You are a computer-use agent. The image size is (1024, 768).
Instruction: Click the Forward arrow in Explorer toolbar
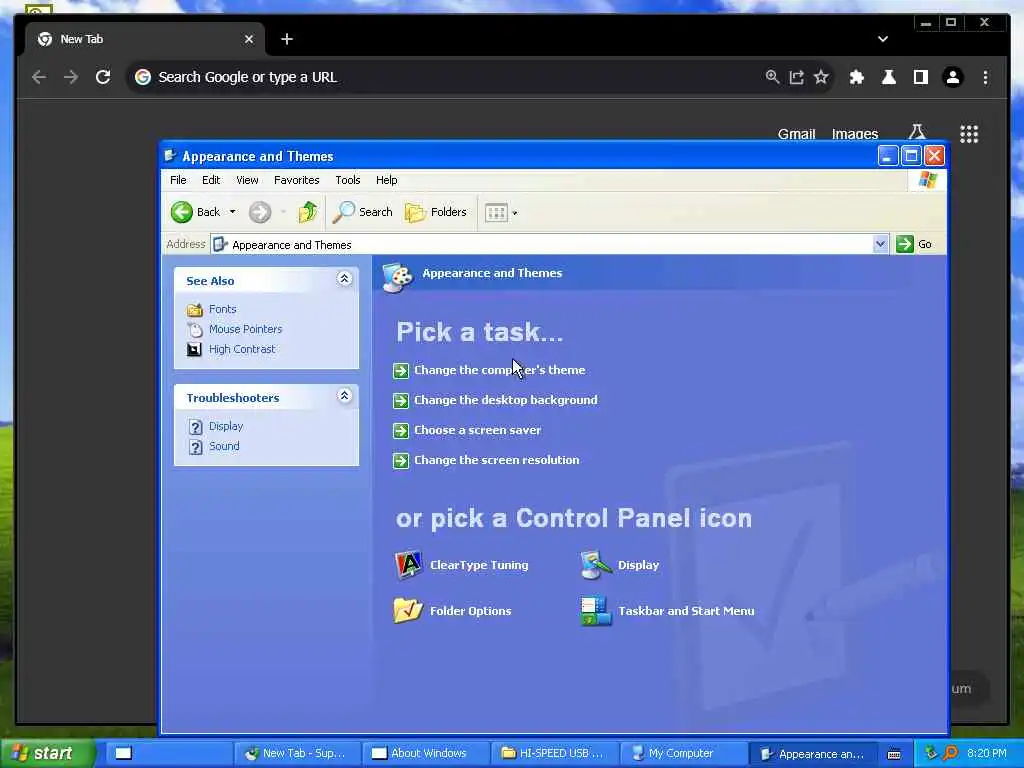260,212
